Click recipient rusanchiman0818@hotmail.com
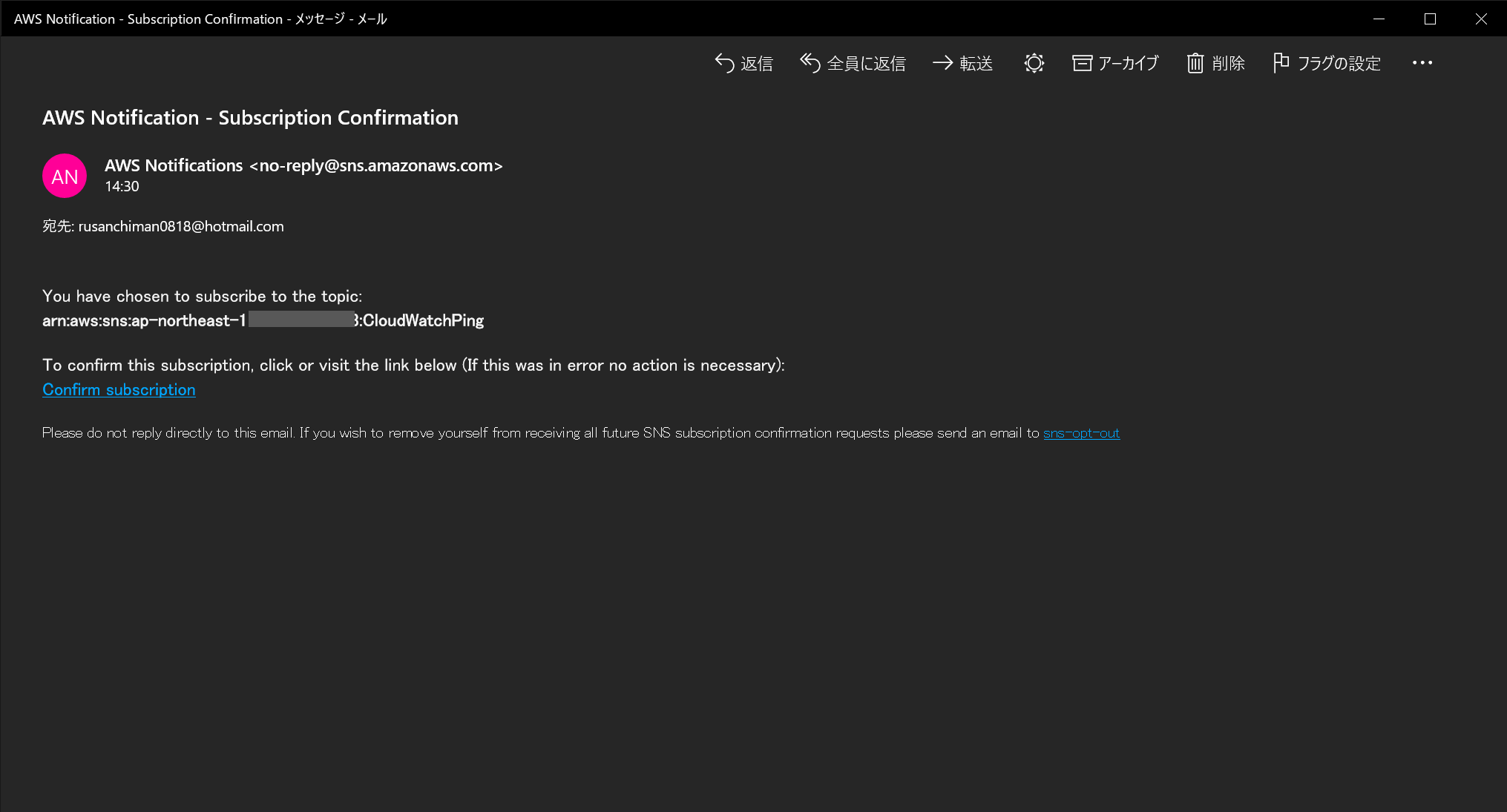The width and height of the screenshot is (1507, 812). [181, 226]
